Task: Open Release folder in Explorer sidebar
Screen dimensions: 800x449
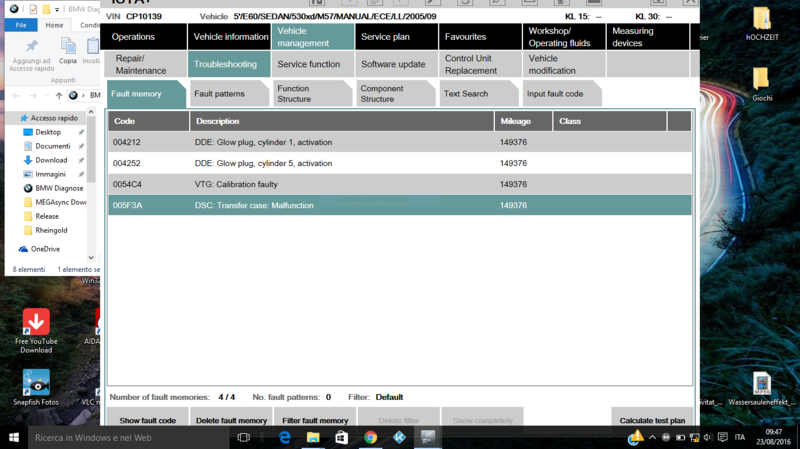Action: (x=47, y=216)
